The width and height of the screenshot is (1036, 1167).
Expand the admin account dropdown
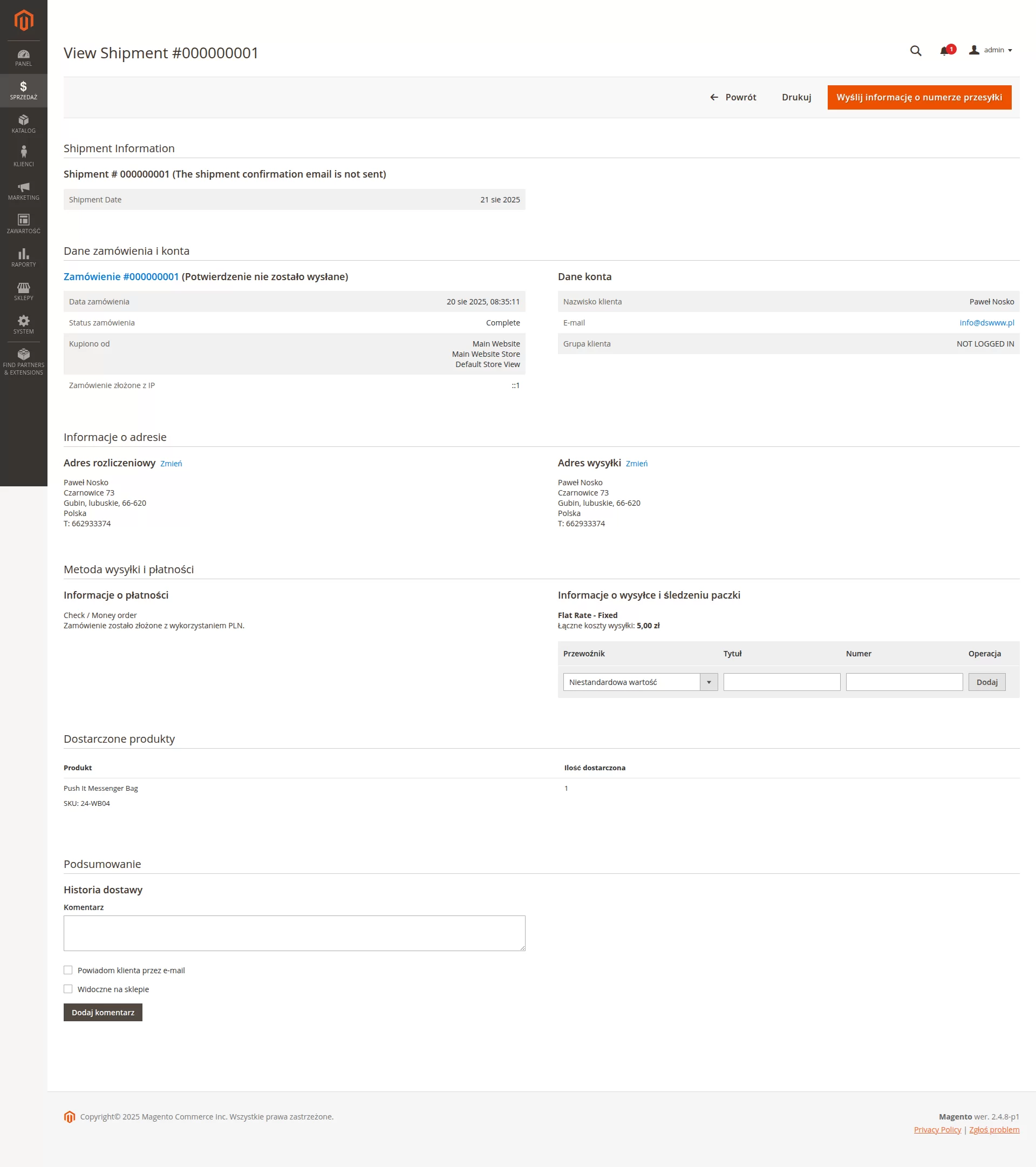[991, 50]
